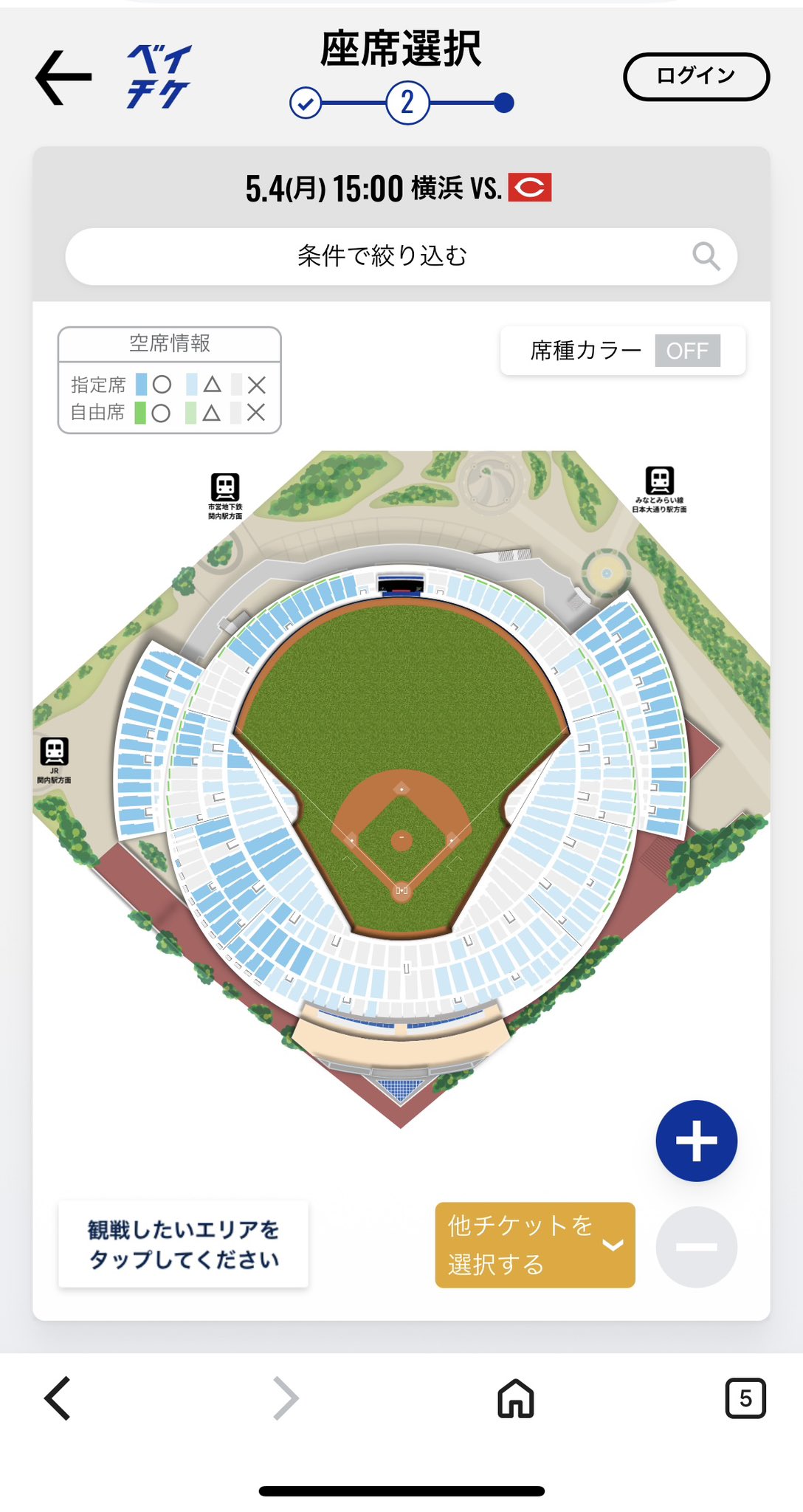Tap the search magnifier icon
The width and height of the screenshot is (803, 1512).
[x=706, y=257]
